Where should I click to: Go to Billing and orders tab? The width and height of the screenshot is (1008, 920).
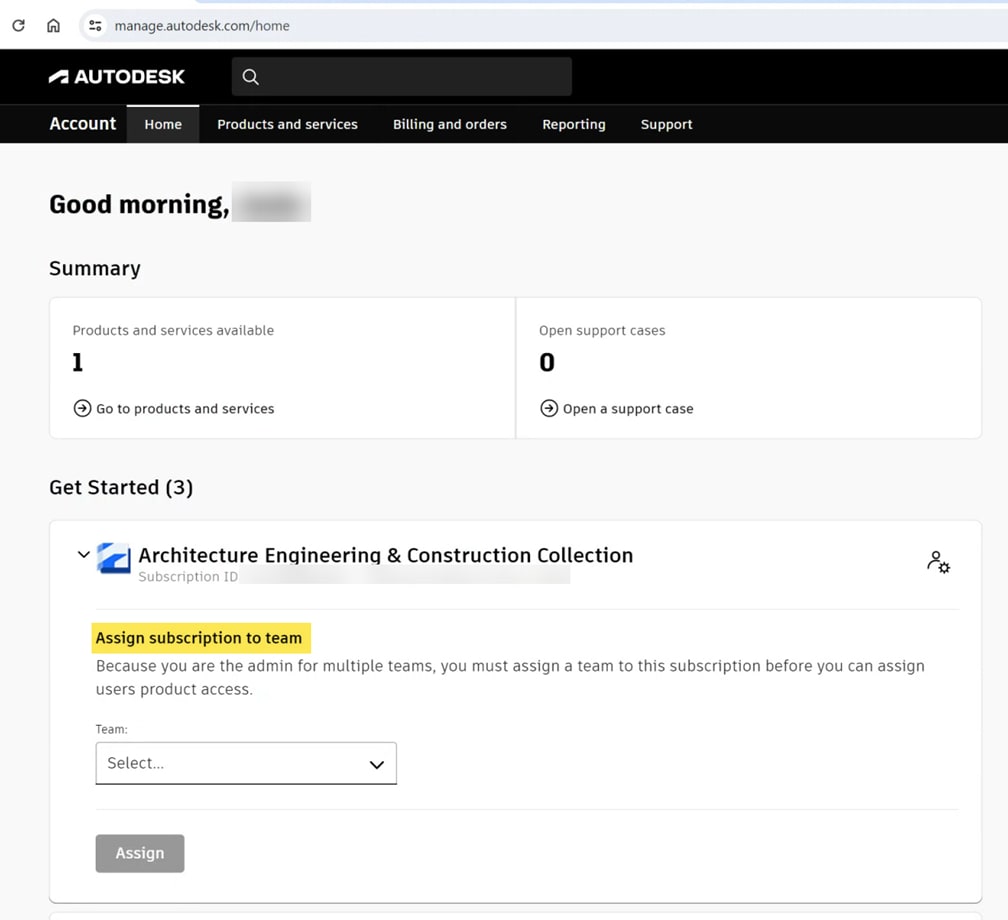tap(450, 124)
